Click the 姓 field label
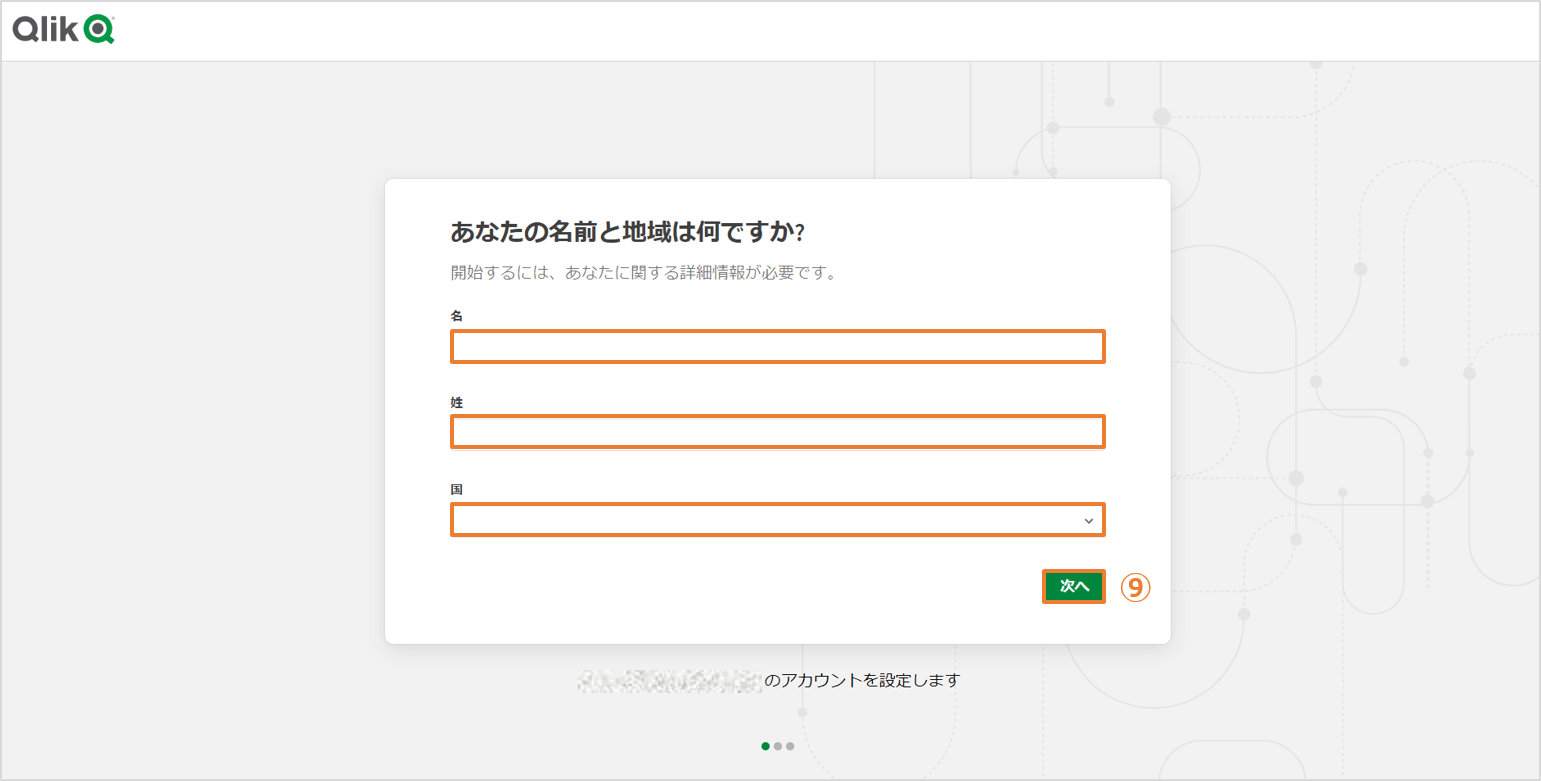 (457, 402)
